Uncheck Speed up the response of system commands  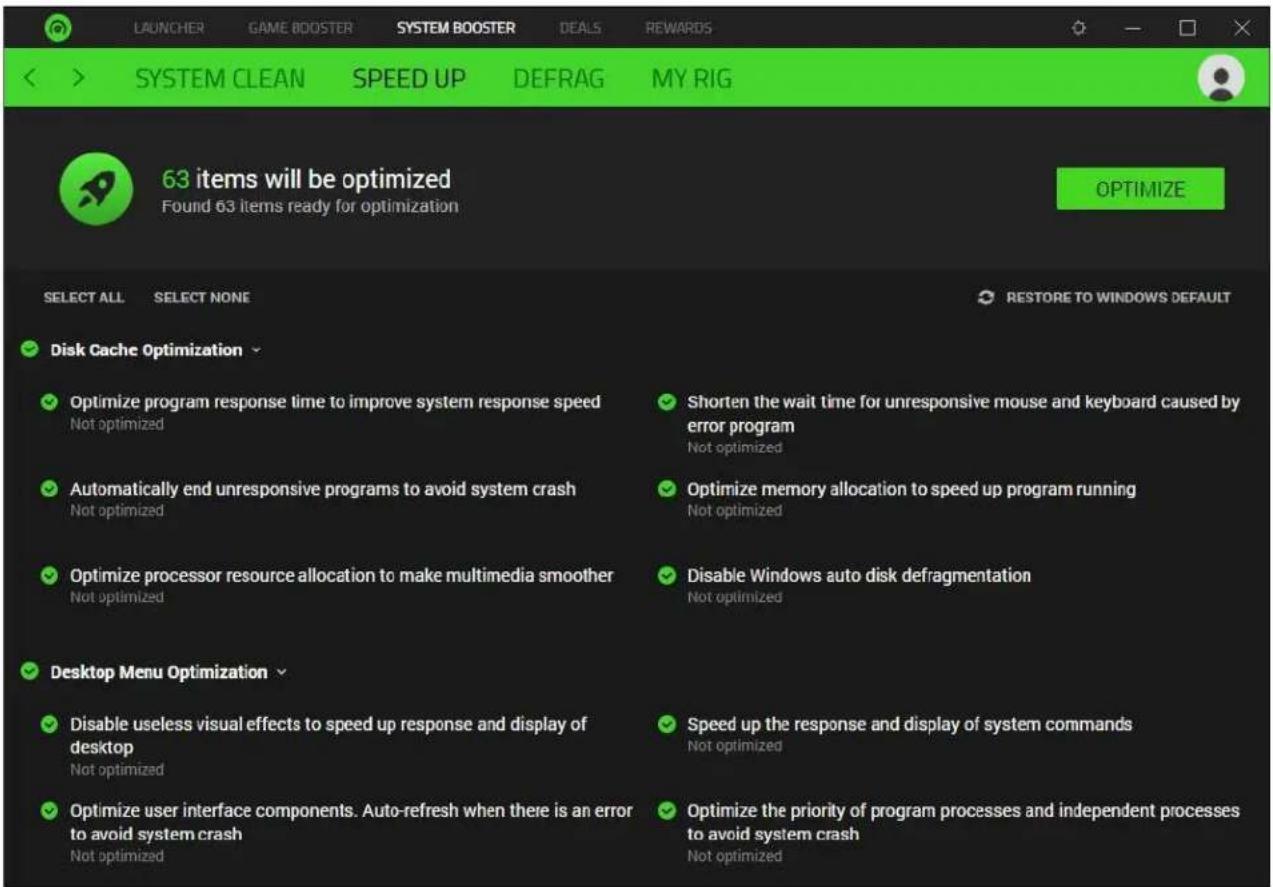pyautogui.click(x=666, y=724)
